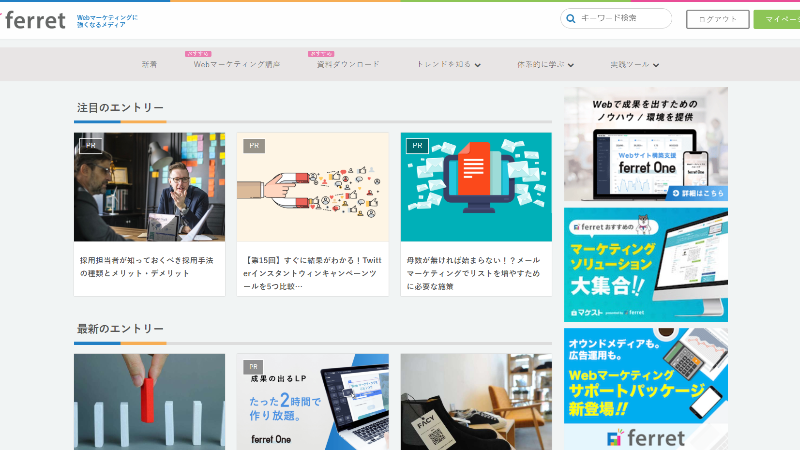Click the Webマーケティングに強くなるメディア tagline
800x450 pixels.
tap(107, 21)
